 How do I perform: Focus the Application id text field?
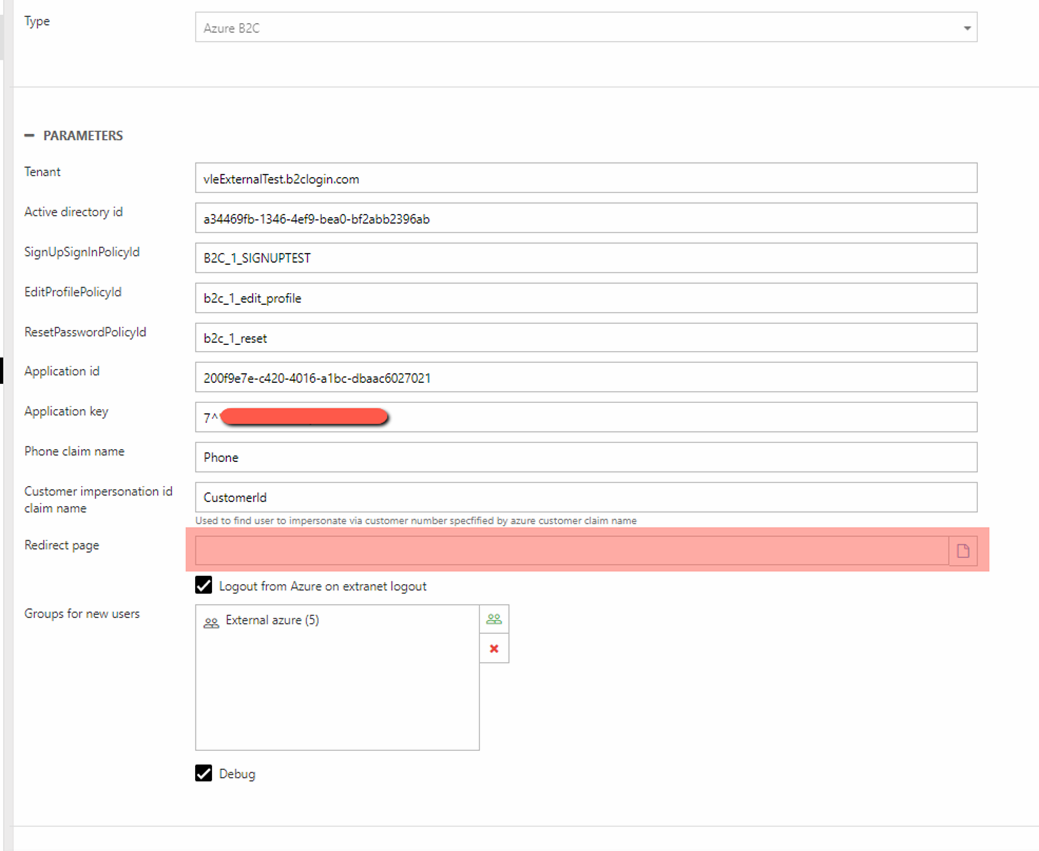585,378
